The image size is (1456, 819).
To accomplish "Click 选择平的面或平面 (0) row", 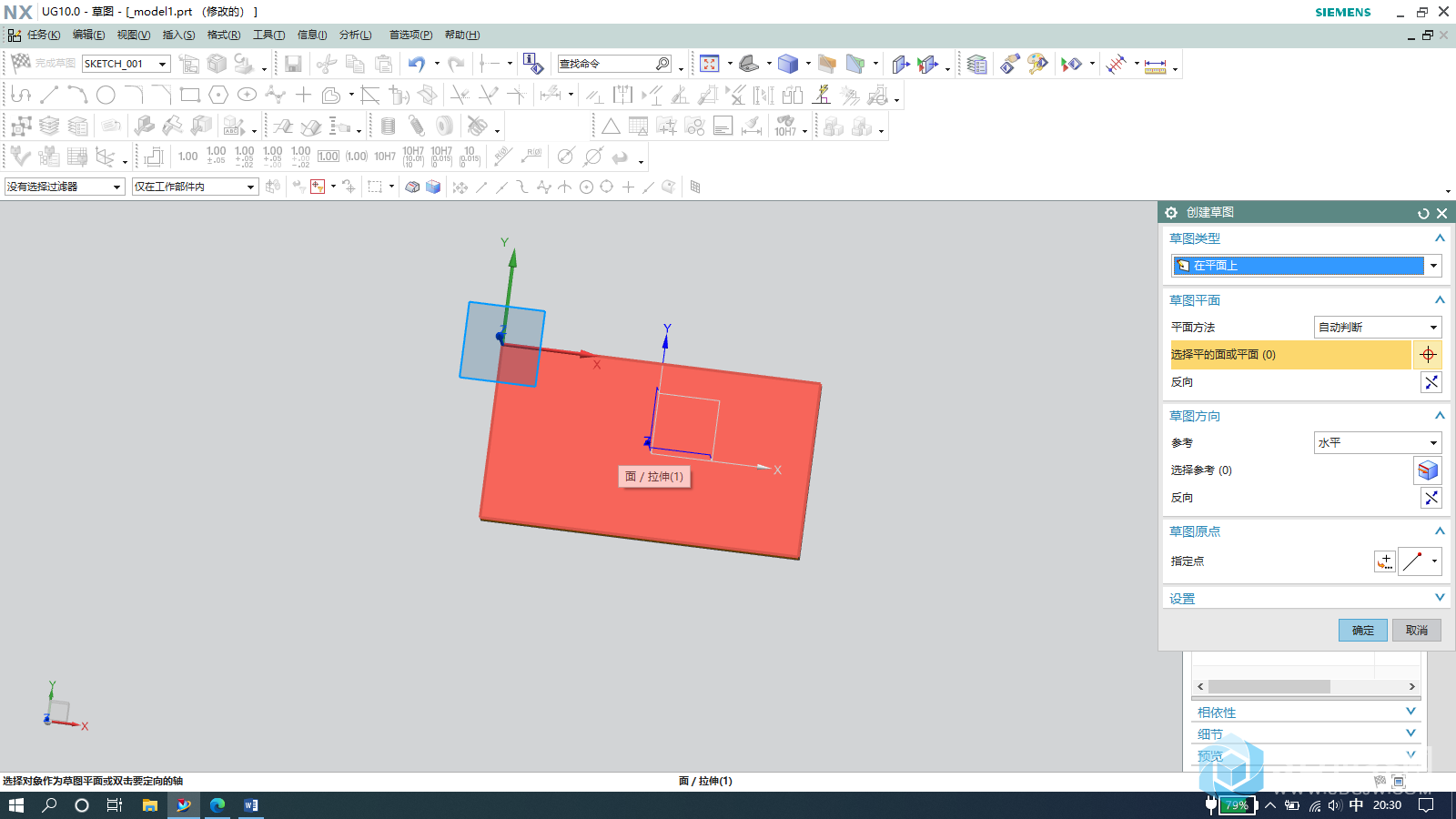I will 1290,355.
